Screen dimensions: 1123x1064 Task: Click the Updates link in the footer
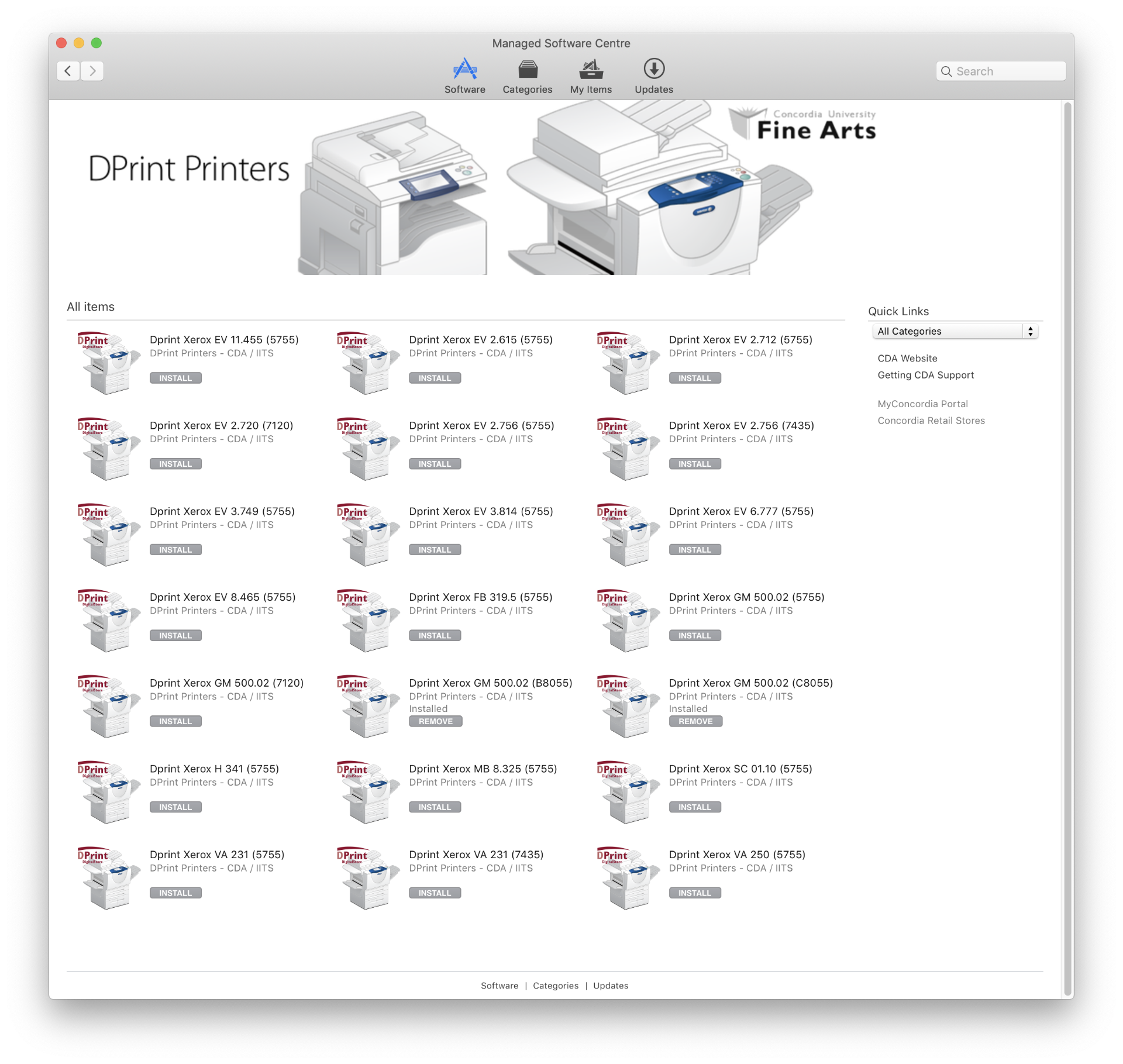[x=610, y=986]
